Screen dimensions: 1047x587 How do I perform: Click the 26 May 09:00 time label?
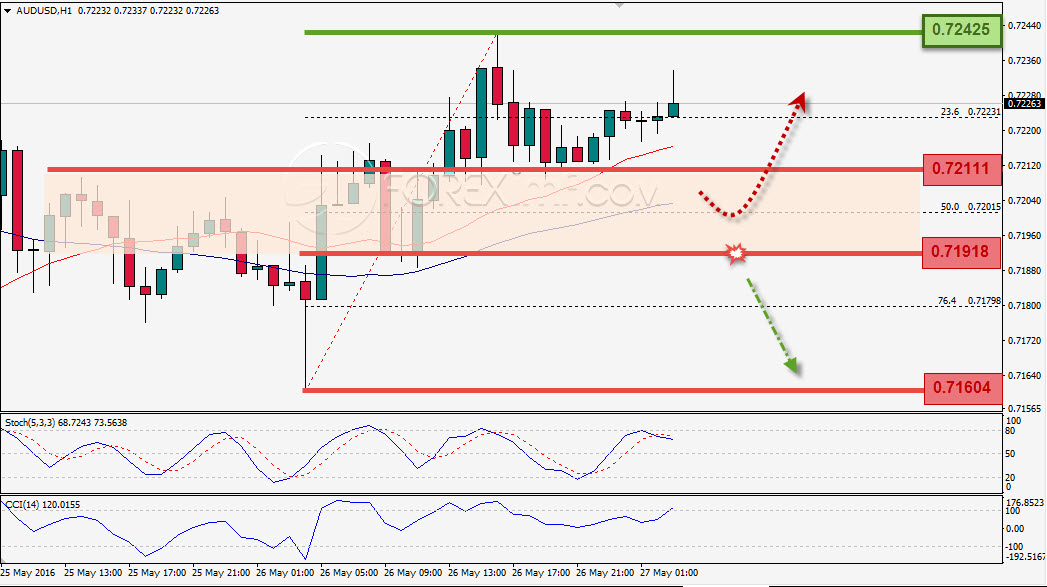point(413,573)
